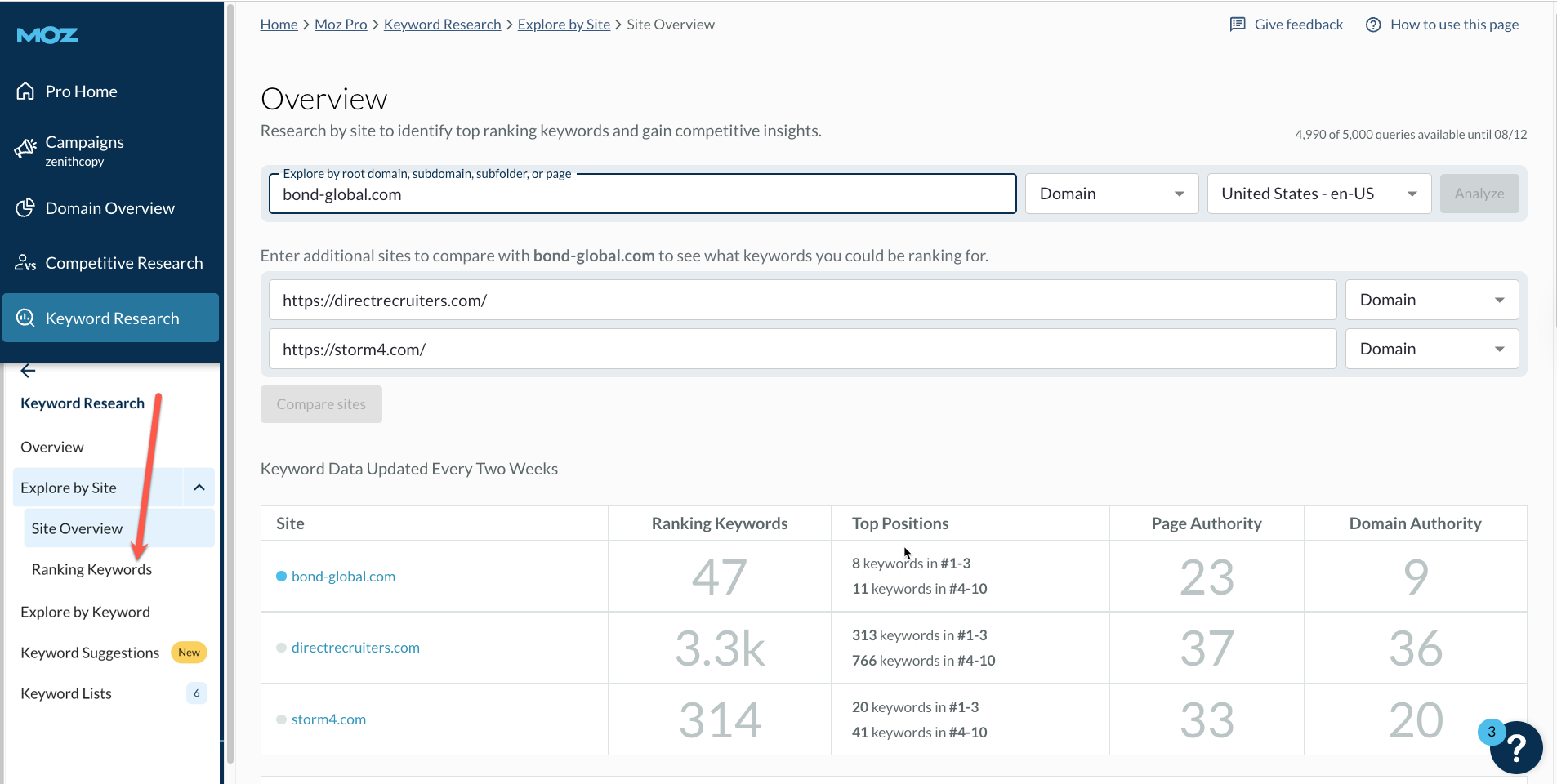Open the United States - en-US dropdown
The width and height of the screenshot is (1557, 784).
[x=1318, y=194]
